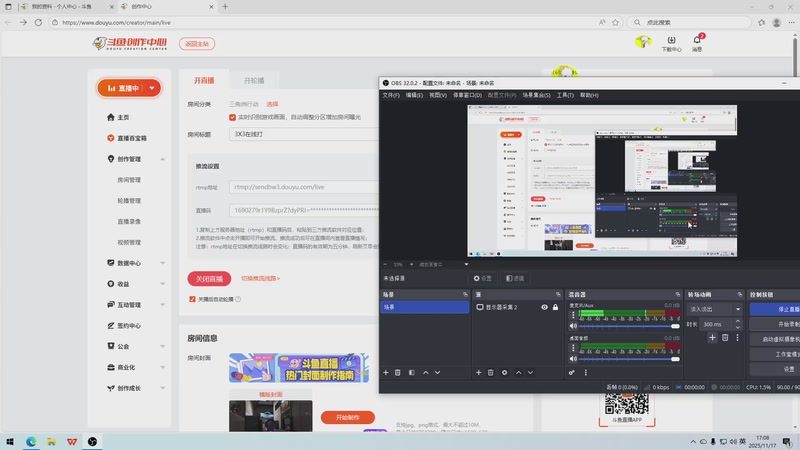Add a new scene in OBS scenes panel

tap(386, 372)
